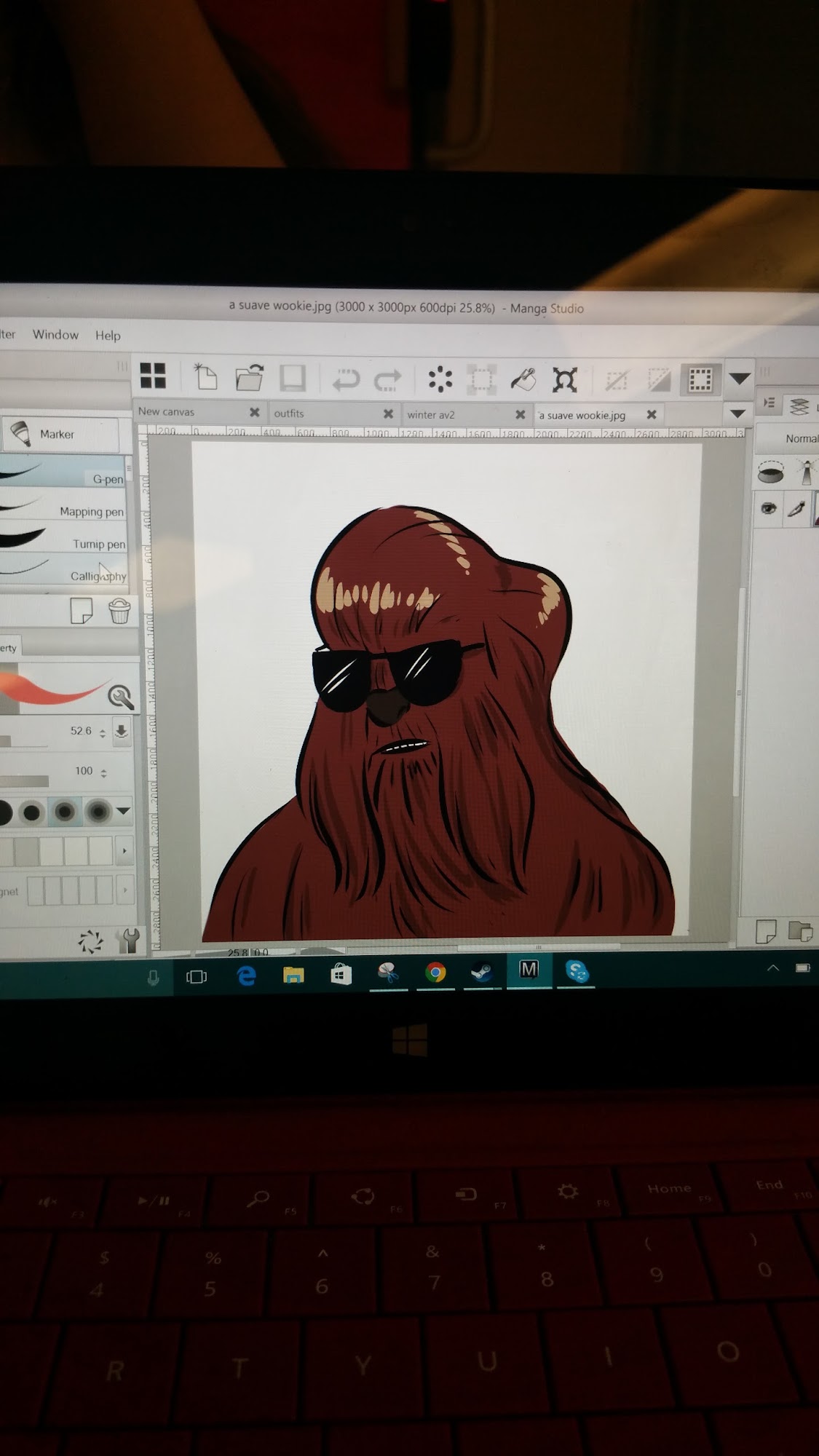Open tool property wrench settings icon
Viewport: 819px width, 1456px height.
coord(130,940)
